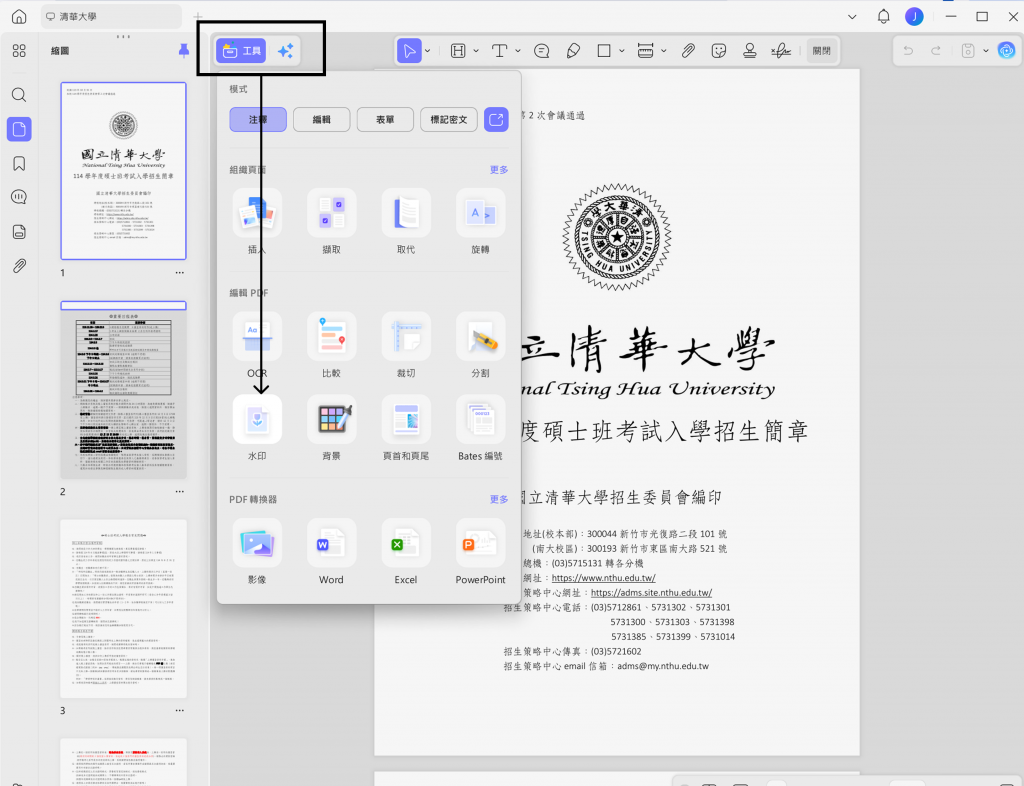Select the 清華大學 document tab
1024x786 pixels.
coord(111,17)
